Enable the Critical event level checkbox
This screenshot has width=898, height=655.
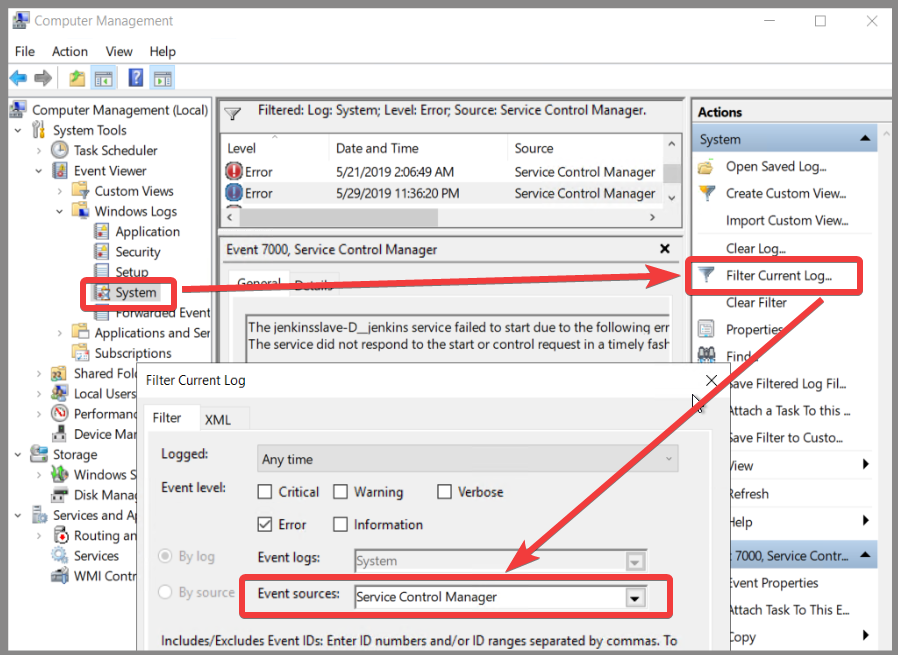coord(265,492)
